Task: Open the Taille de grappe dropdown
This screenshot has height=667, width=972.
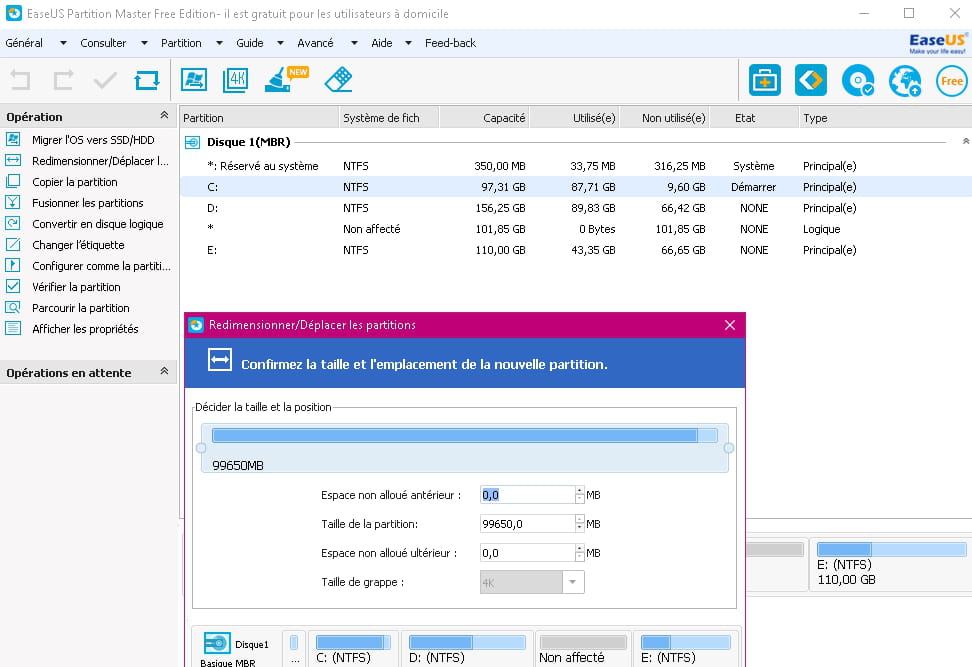Action: point(572,582)
